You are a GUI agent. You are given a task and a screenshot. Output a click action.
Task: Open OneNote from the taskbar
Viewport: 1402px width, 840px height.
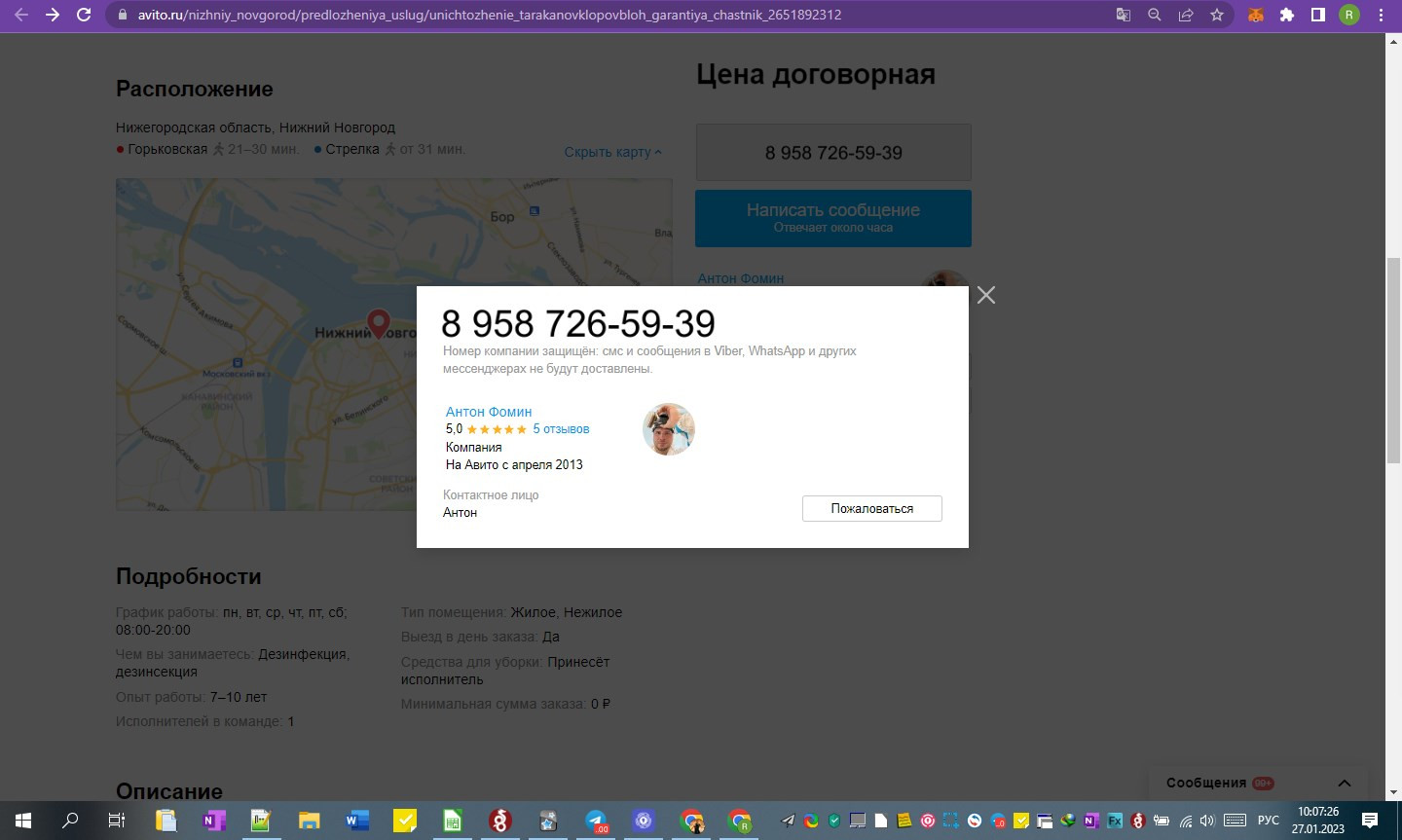(x=213, y=821)
